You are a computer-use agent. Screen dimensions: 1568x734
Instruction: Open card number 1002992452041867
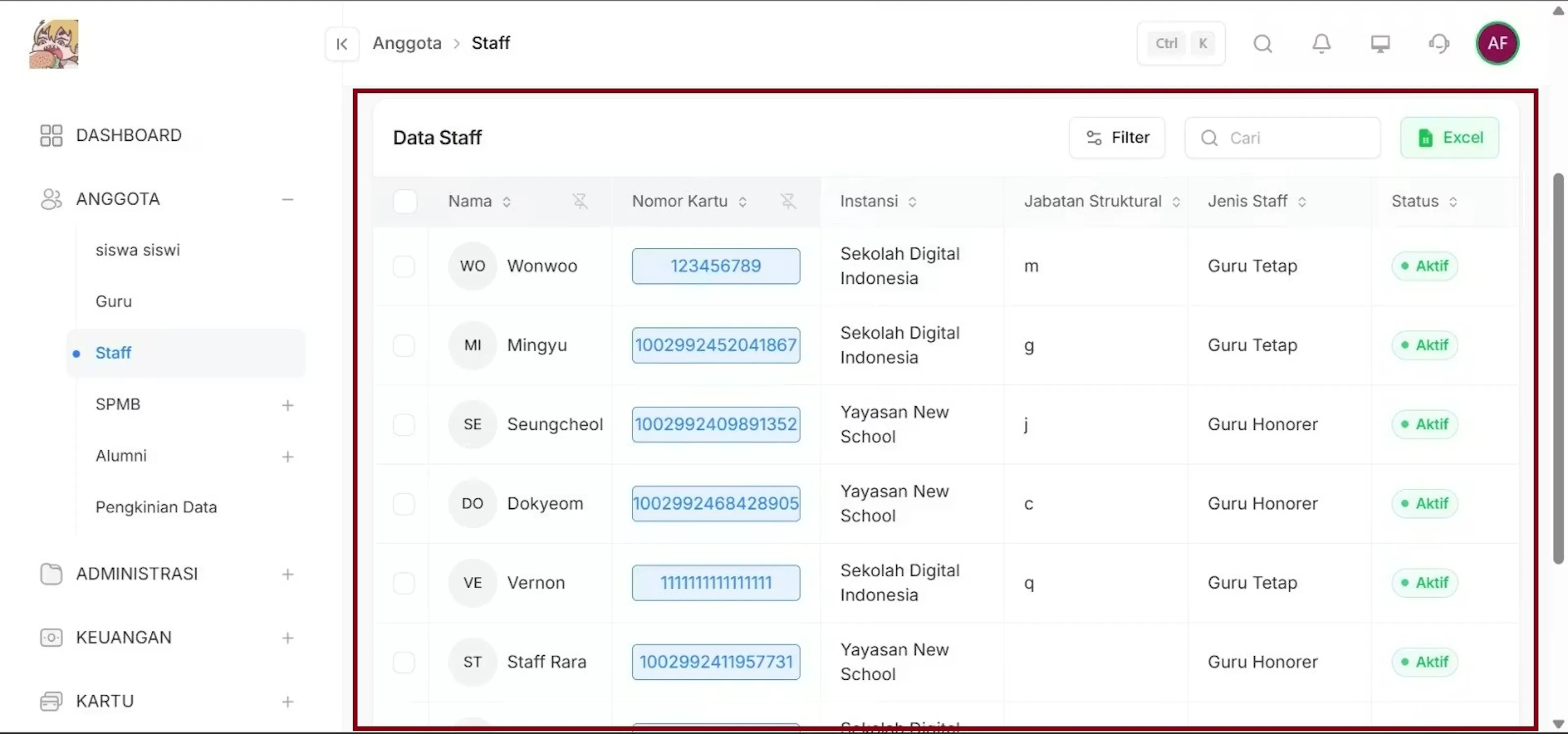pos(716,346)
